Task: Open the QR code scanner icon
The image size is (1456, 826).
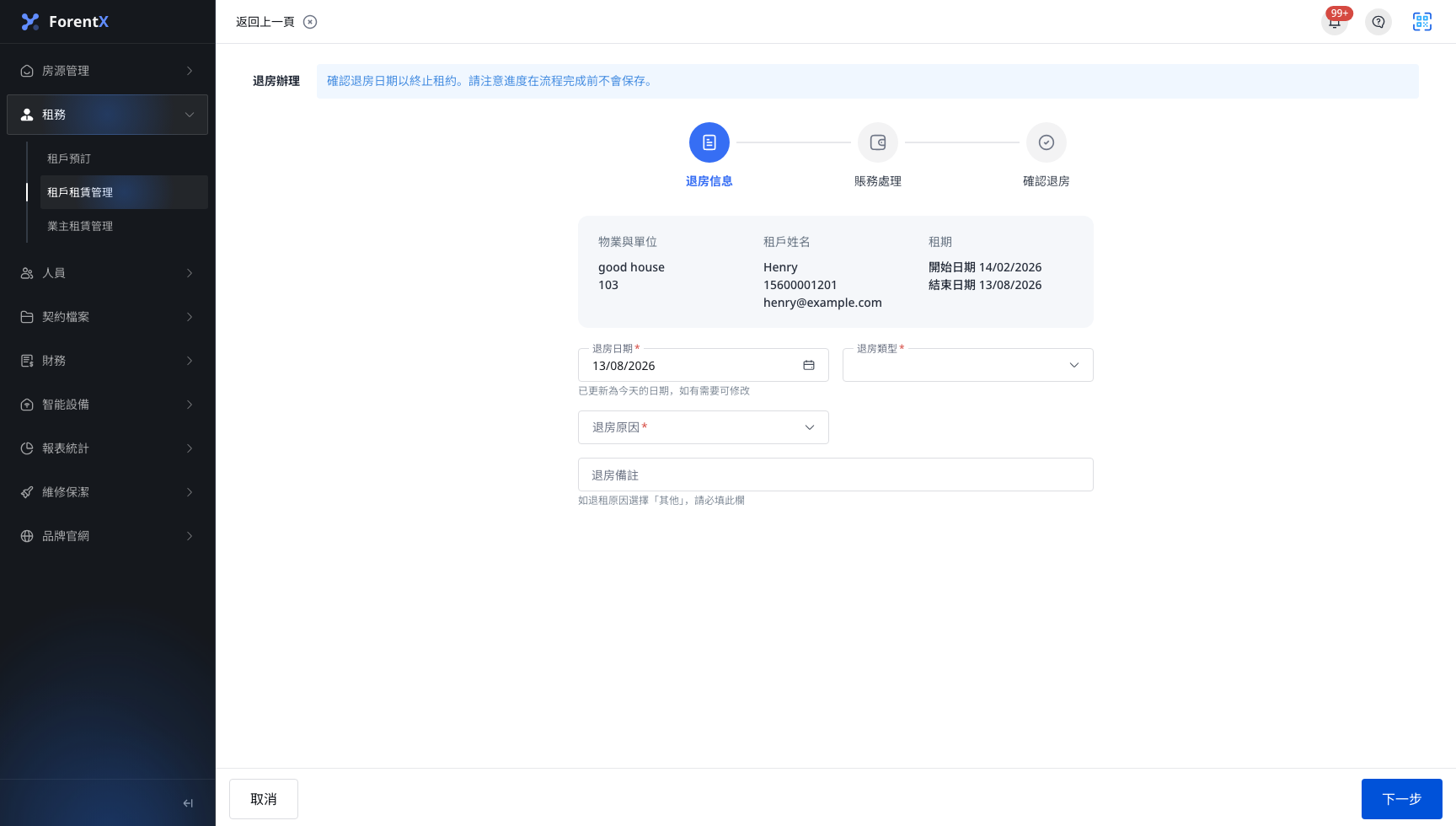Action: click(1422, 22)
